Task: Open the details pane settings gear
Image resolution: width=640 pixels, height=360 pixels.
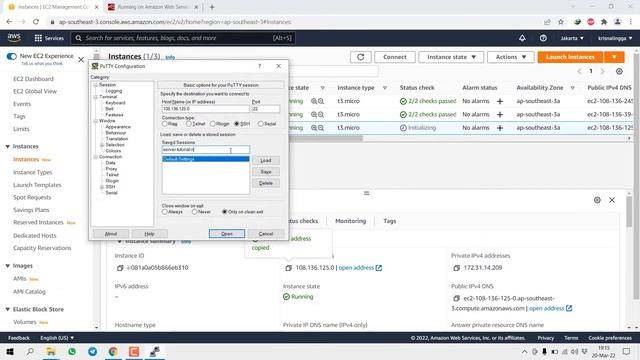Action: [x=597, y=200]
